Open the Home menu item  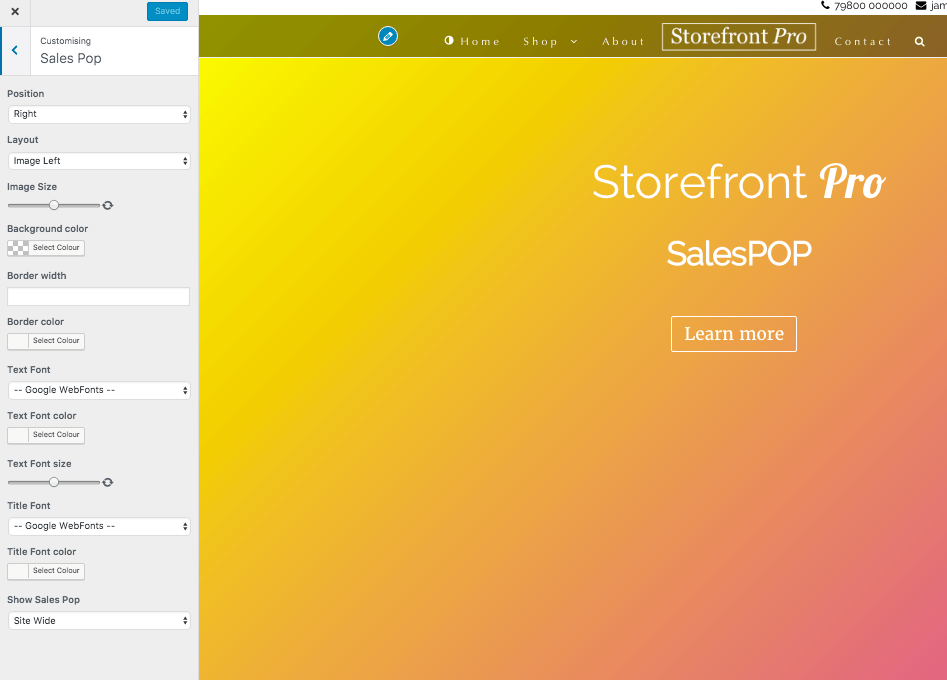point(480,42)
